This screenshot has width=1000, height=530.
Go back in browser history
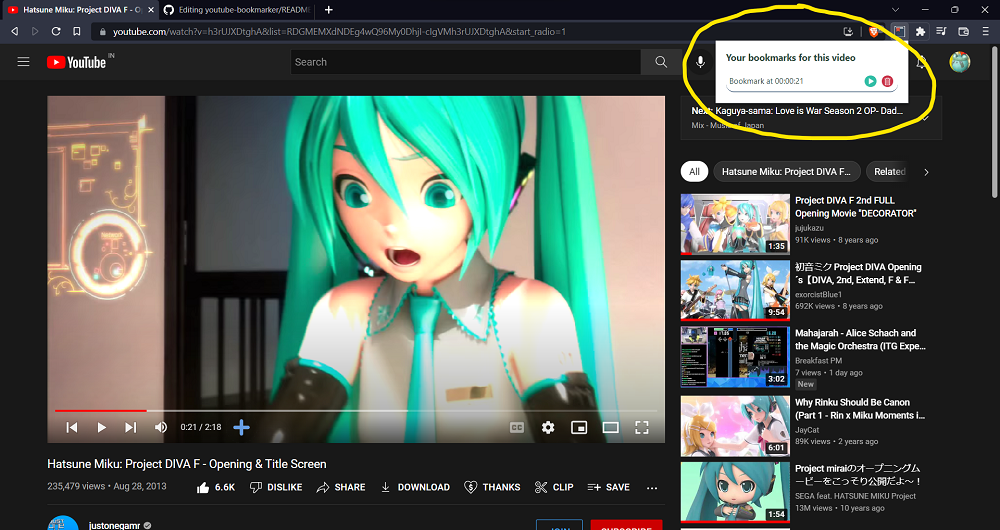coord(15,31)
